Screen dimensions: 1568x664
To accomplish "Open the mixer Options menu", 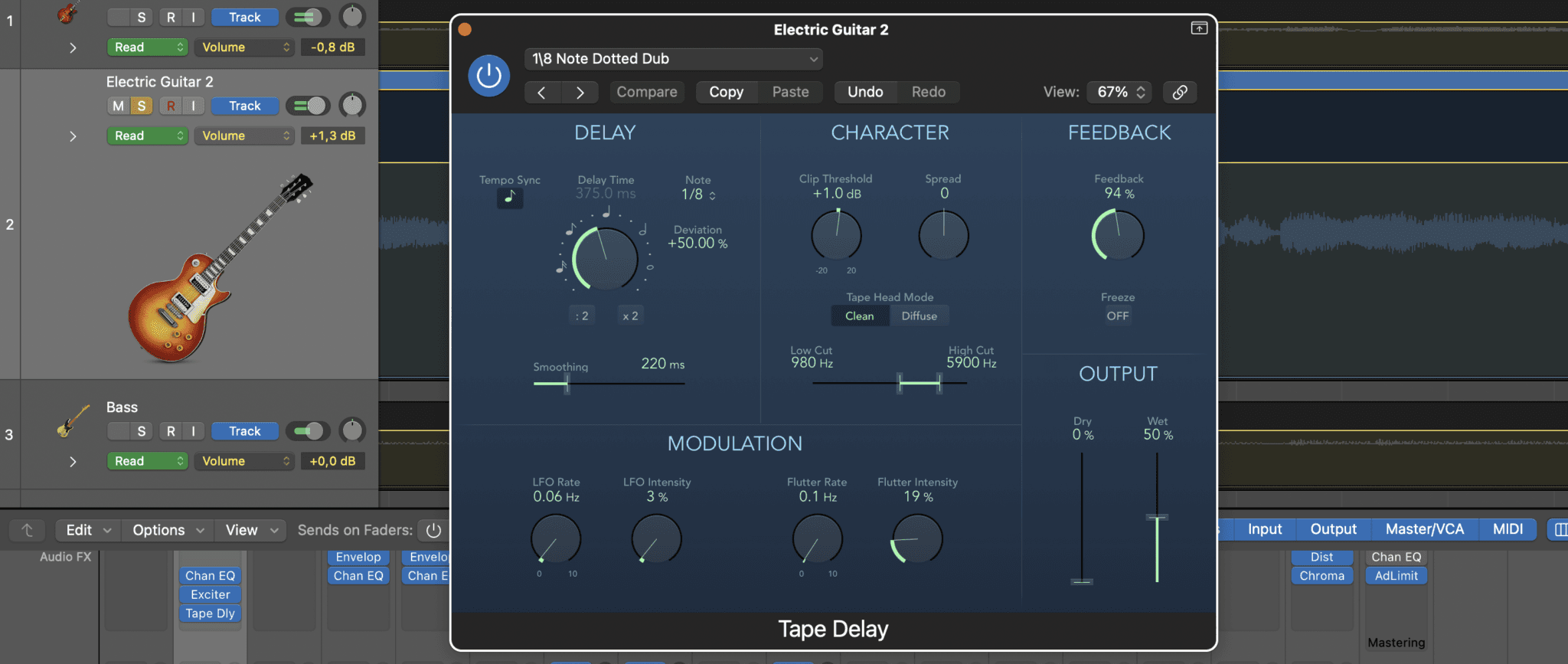I will [168, 530].
